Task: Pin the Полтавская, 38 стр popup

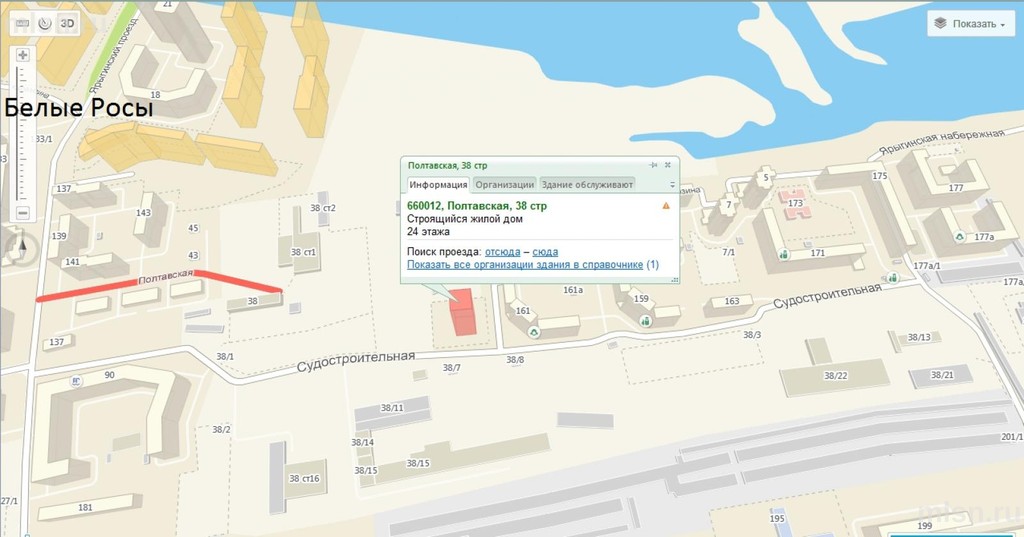Action: [653, 165]
